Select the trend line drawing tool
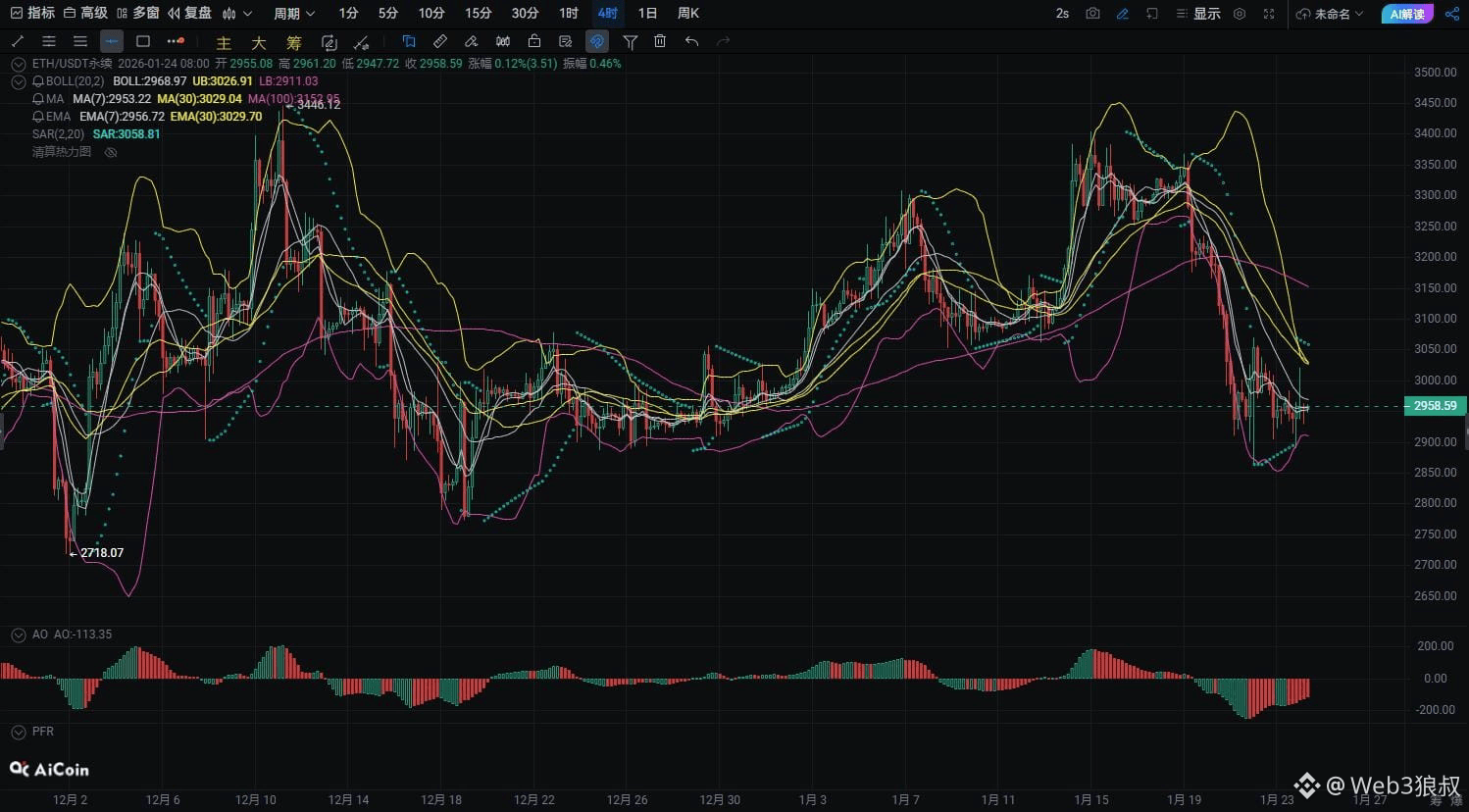The height and width of the screenshot is (812, 1469). [x=18, y=41]
